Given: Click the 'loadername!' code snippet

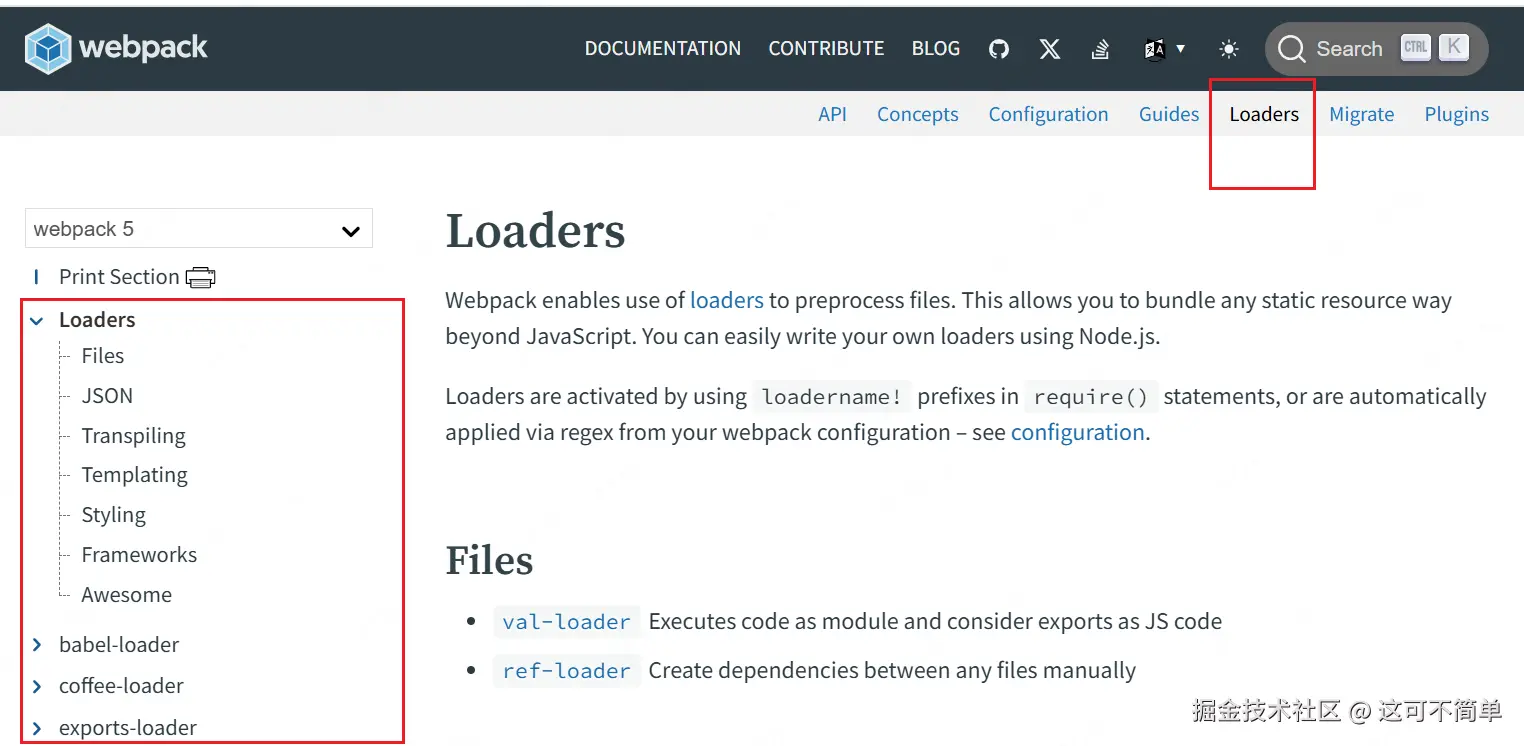Looking at the screenshot, I should coord(832,396).
